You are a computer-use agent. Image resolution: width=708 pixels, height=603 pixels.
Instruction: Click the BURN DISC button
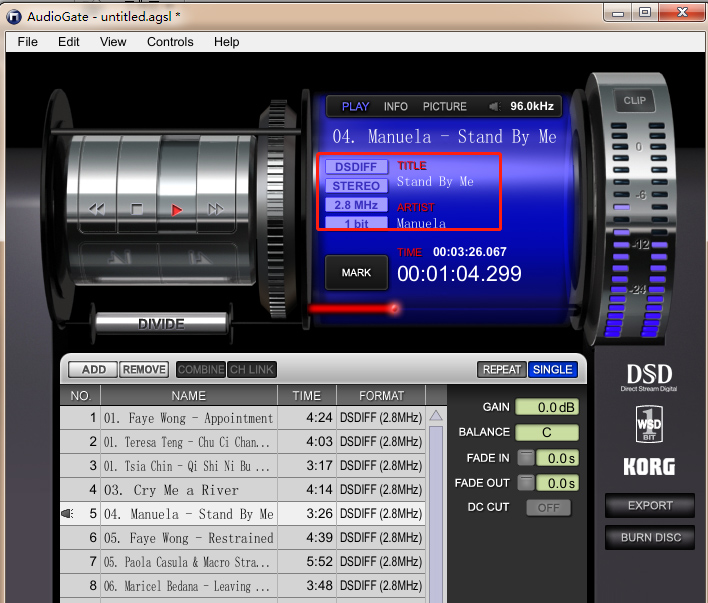pyautogui.click(x=649, y=537)
